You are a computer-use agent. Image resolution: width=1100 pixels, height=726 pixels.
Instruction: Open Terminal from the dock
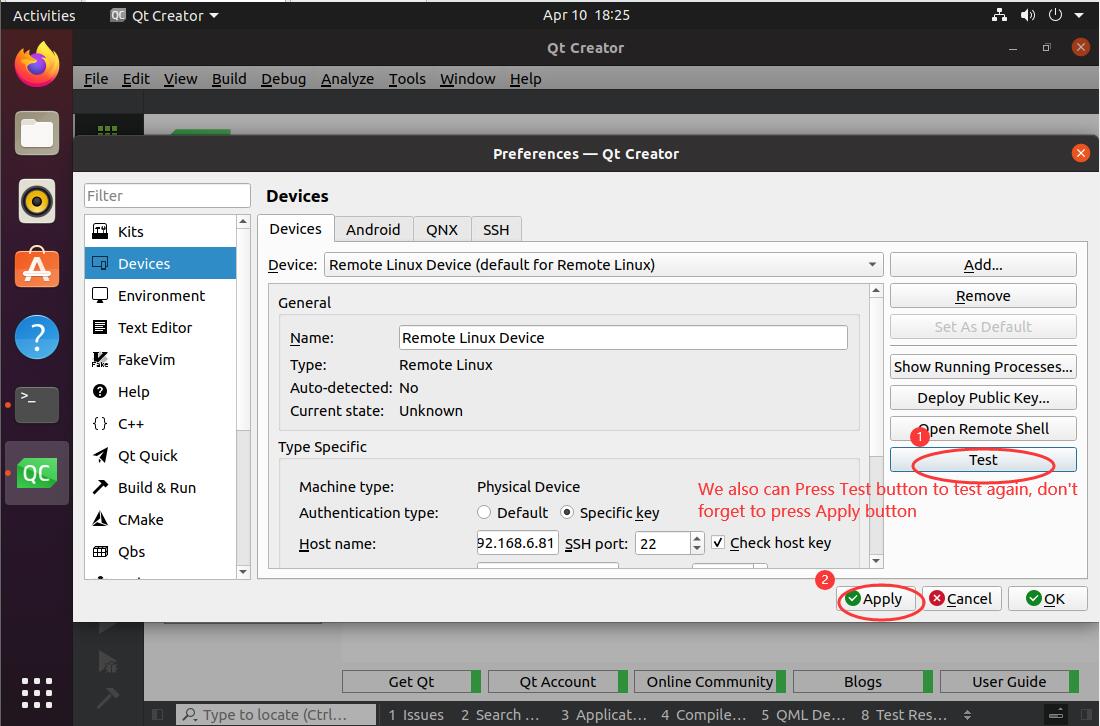tap(36, 405)
